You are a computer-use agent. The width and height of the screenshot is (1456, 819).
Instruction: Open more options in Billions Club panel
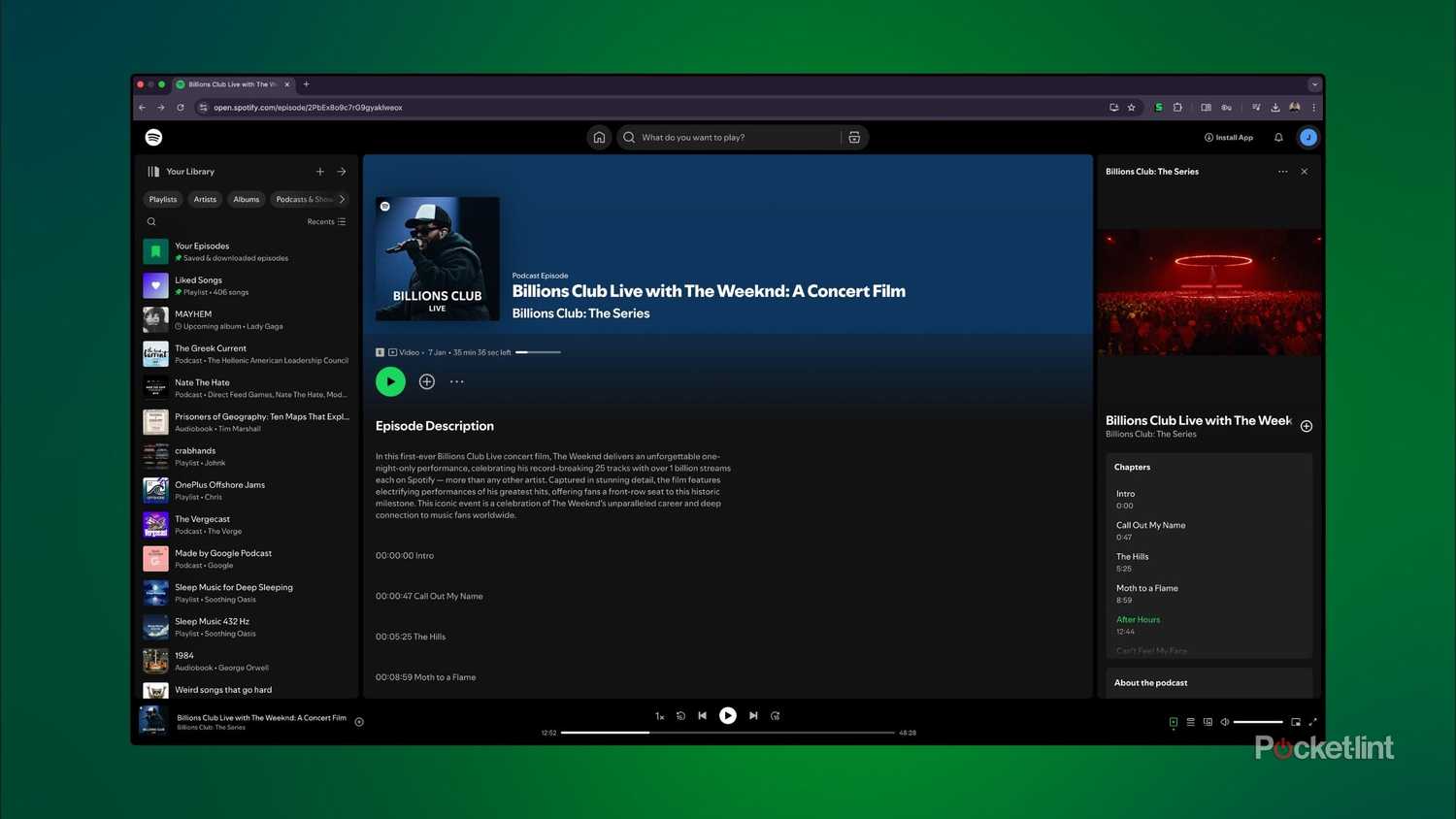coord(1283,172)
